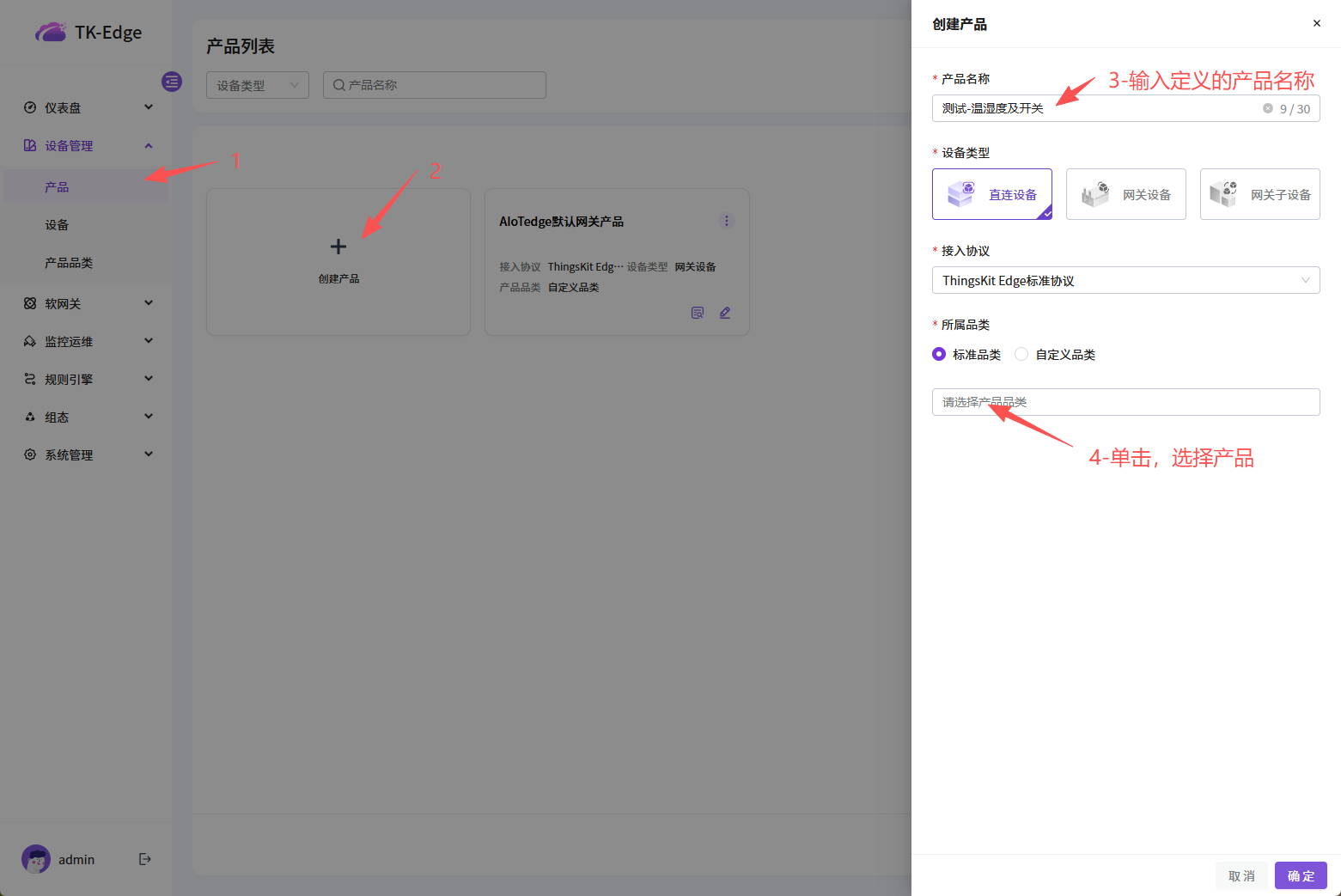
Task: Click the TK-Edge cloud logo
Action: [51, 33]
